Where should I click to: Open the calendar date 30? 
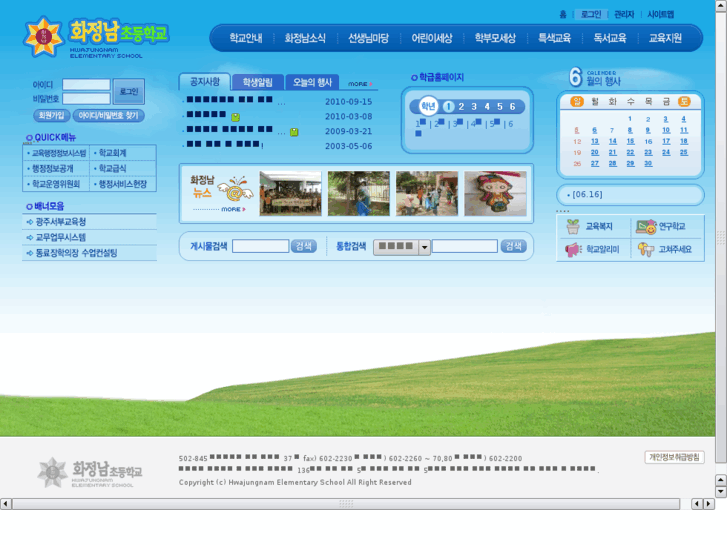point(648,164)
